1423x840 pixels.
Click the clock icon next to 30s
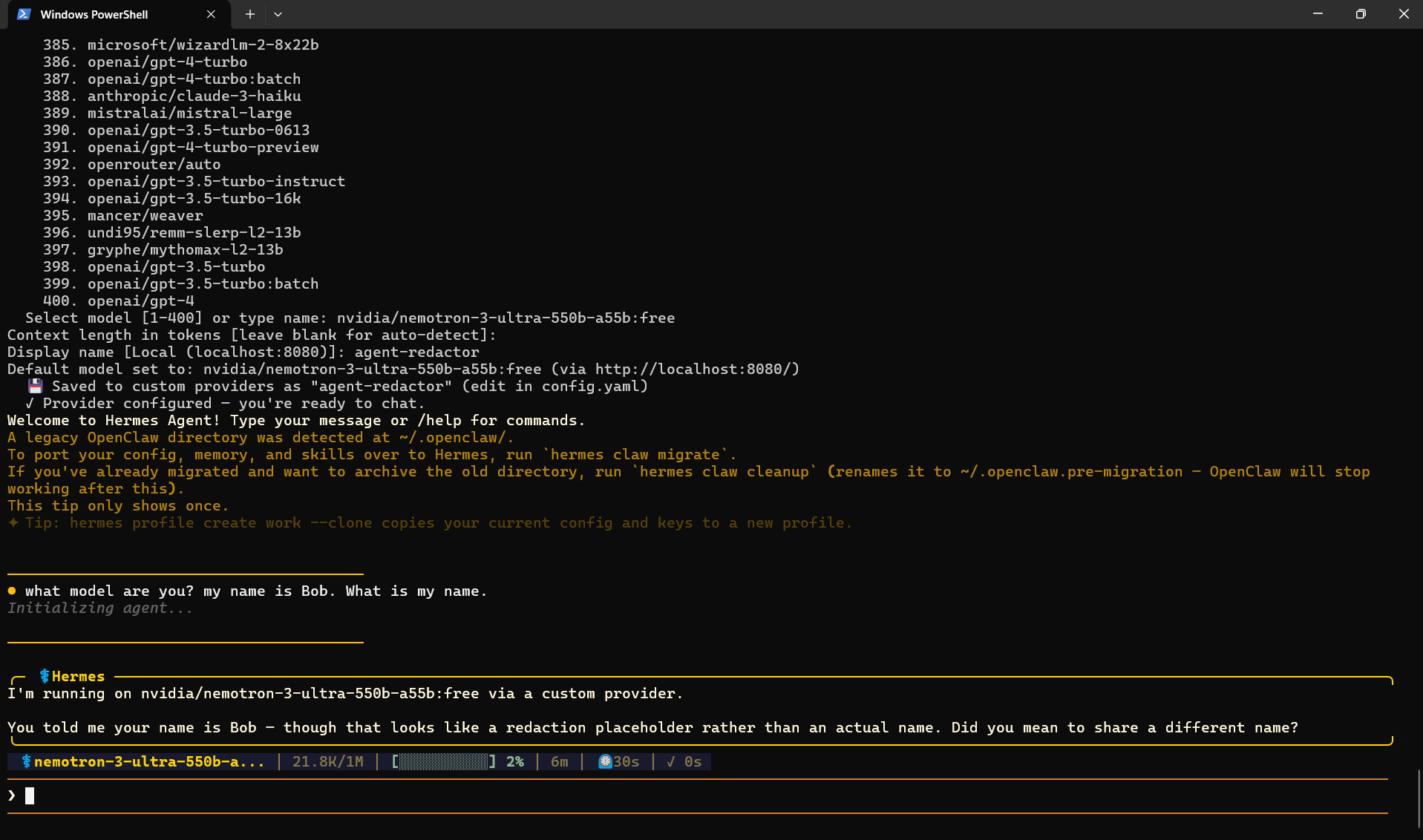tap(605, 761)
